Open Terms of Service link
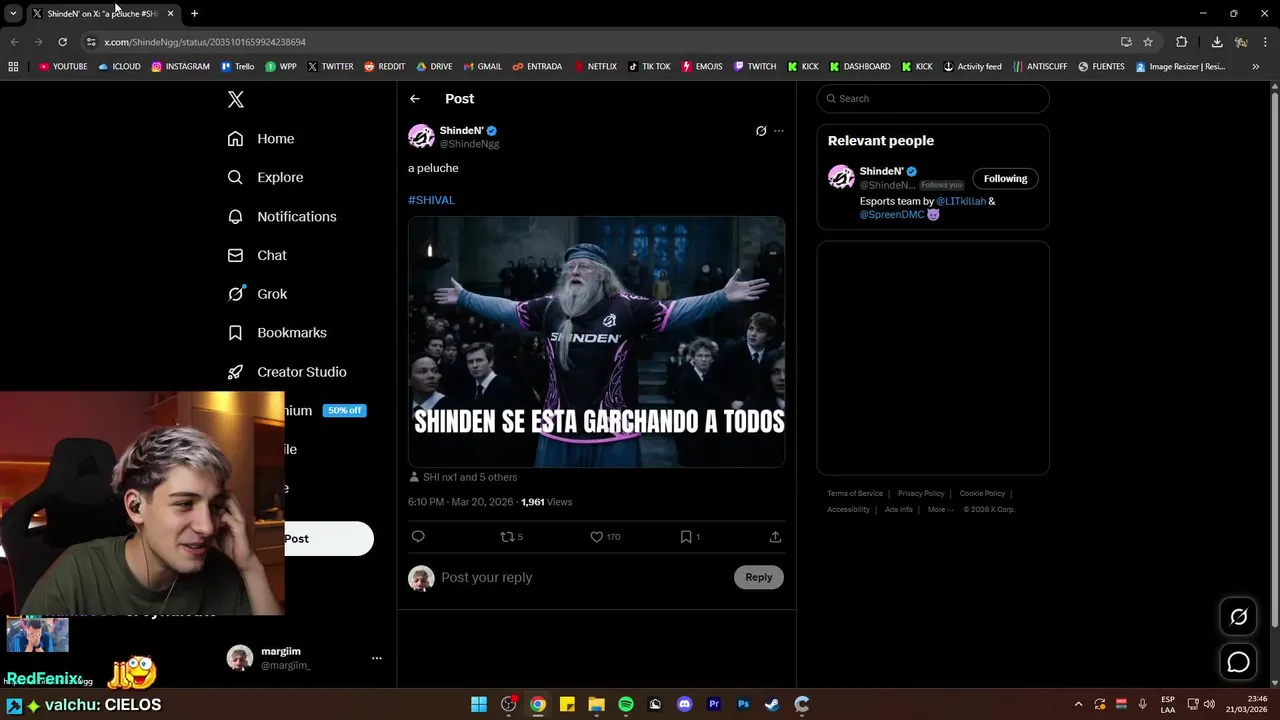The height and width of the screenshot is (720, 1280). pyautogui.click(x=855, y=493)
